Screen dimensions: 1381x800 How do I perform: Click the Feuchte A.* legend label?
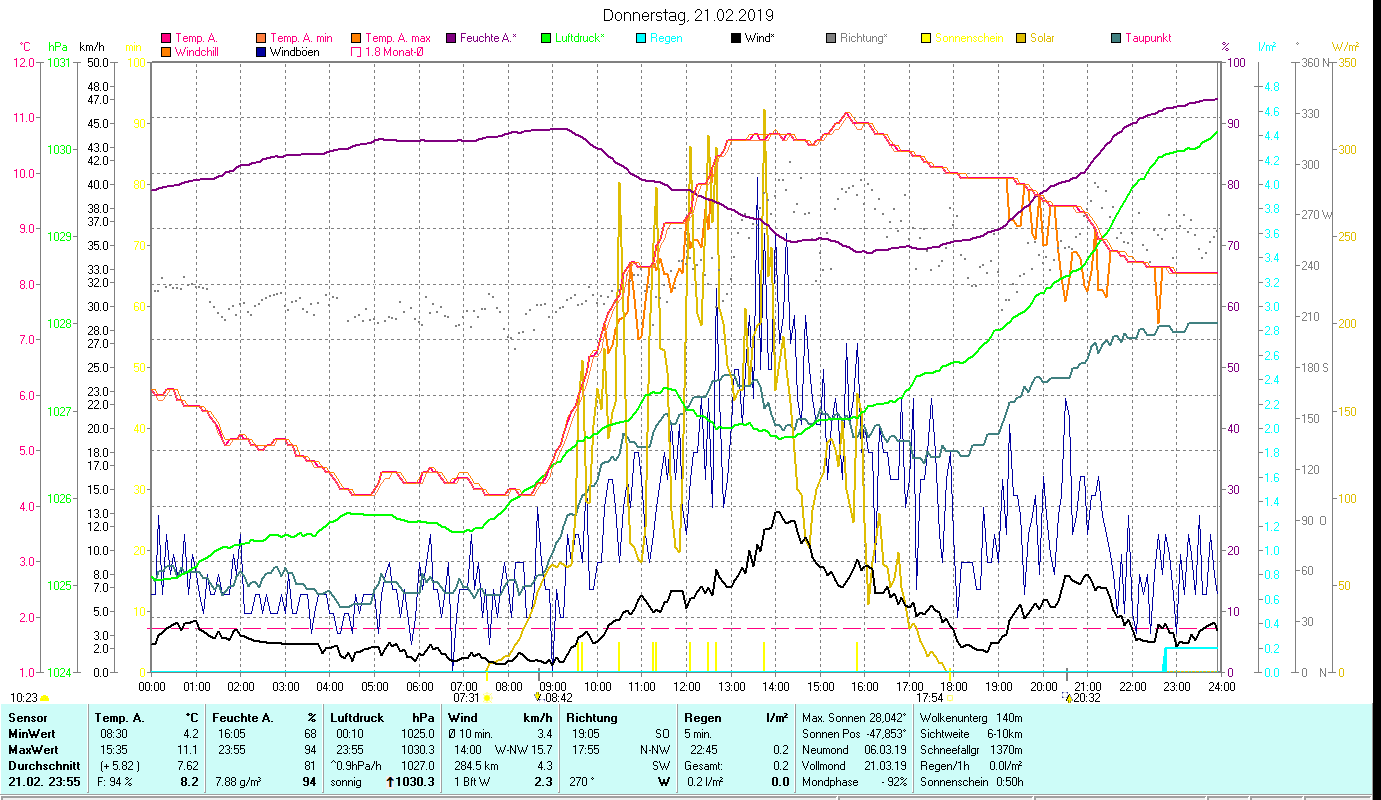tap(488, 38)
